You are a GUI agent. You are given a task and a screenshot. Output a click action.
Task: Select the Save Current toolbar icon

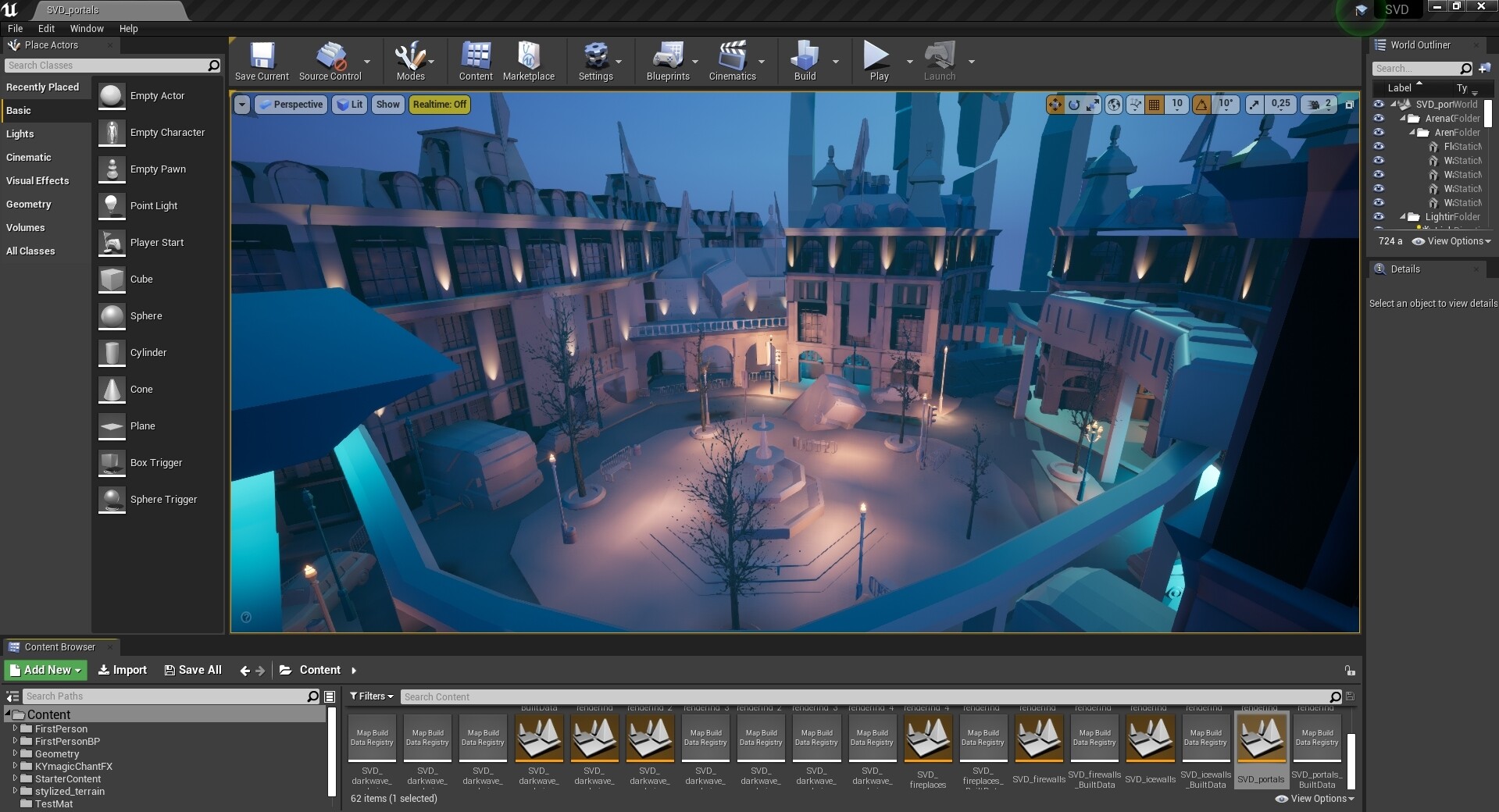[262, 55]
